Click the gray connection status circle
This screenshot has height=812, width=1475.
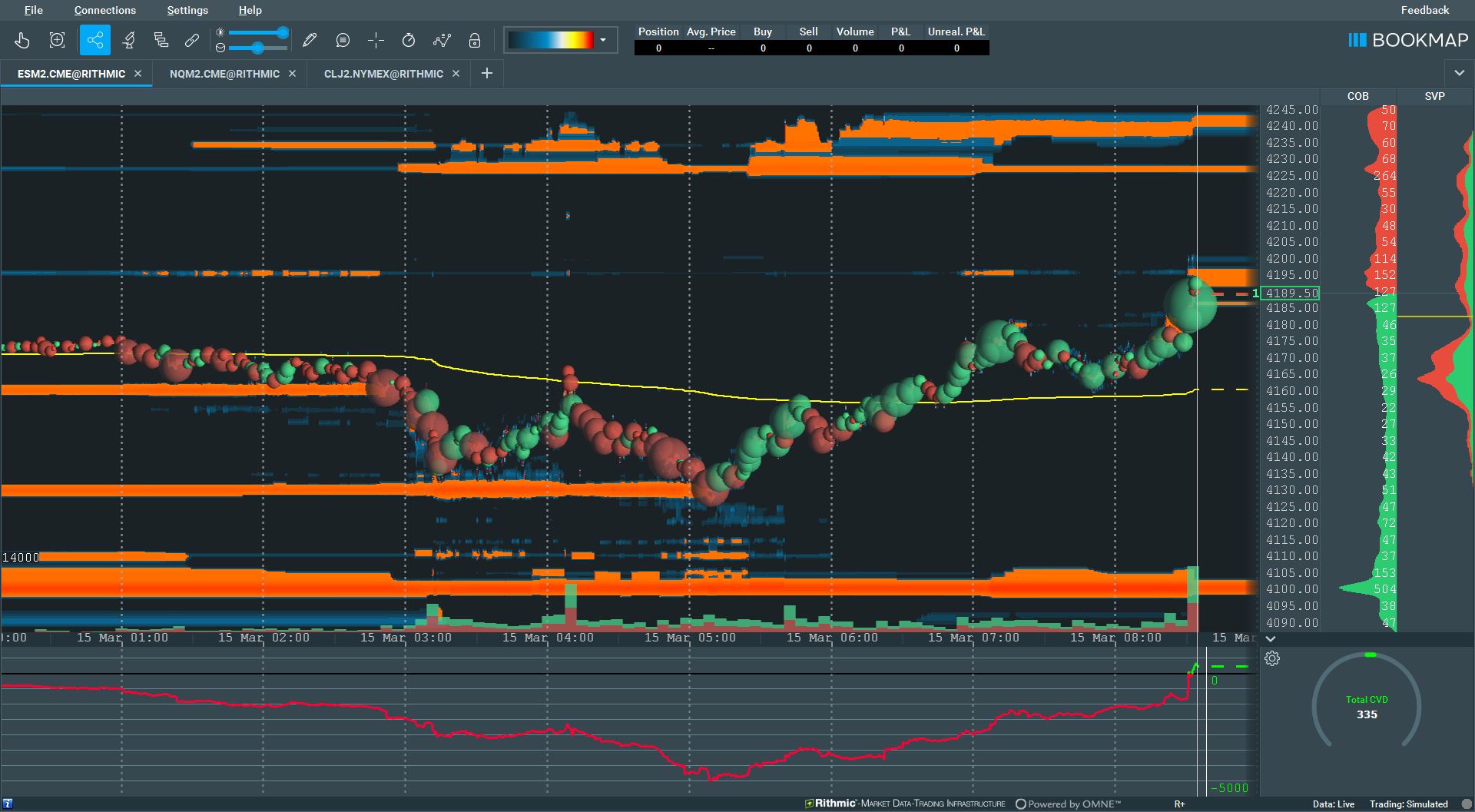click(x=1466, y=804)
